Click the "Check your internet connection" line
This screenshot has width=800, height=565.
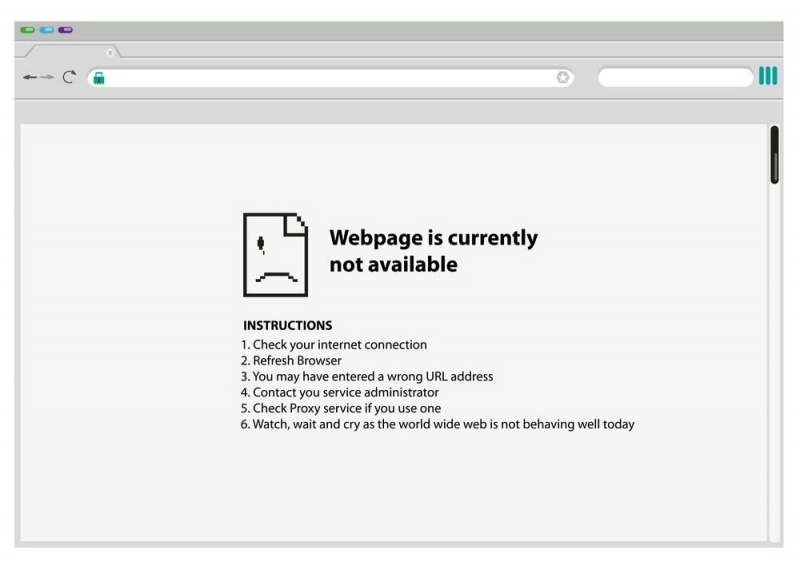[x=334, y=345]
